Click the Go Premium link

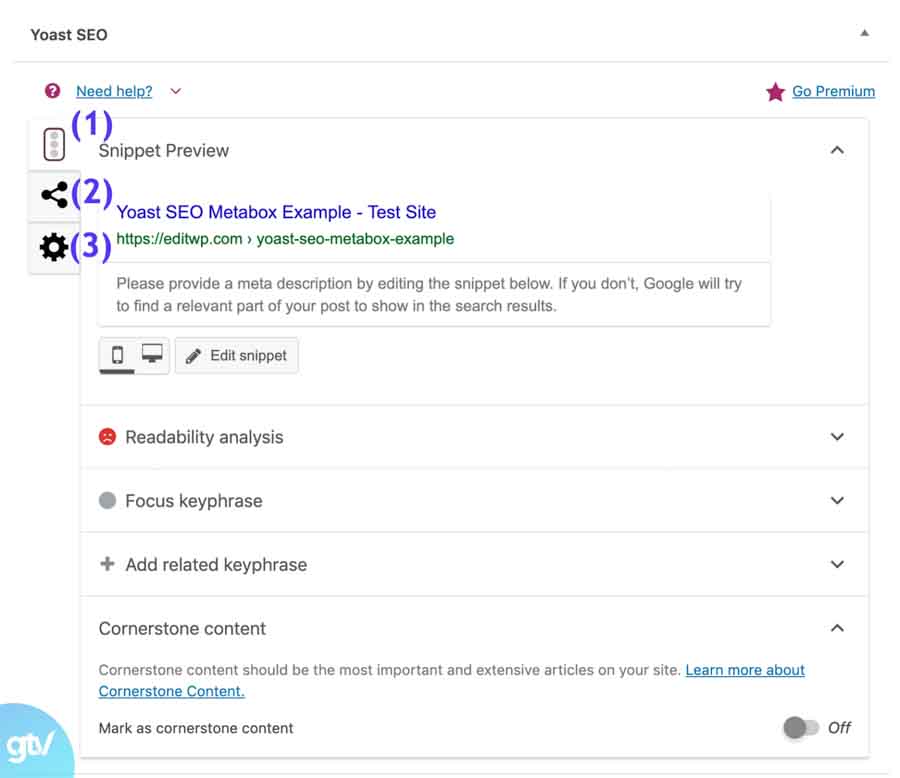click(833, 91)
